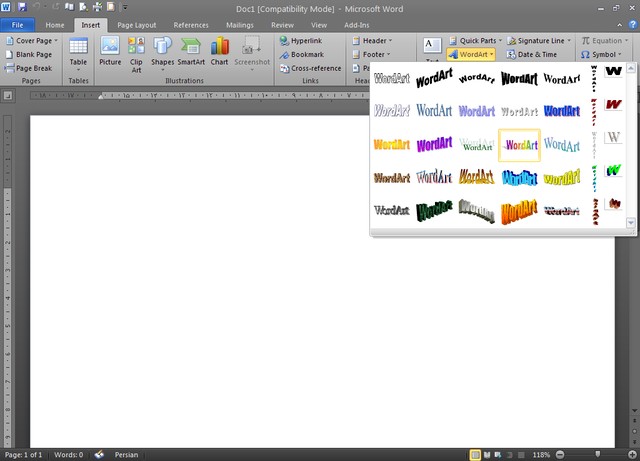Insert a Picture from the ribbon
Viewport: 640px width, 461px height.
pos(110,51)
